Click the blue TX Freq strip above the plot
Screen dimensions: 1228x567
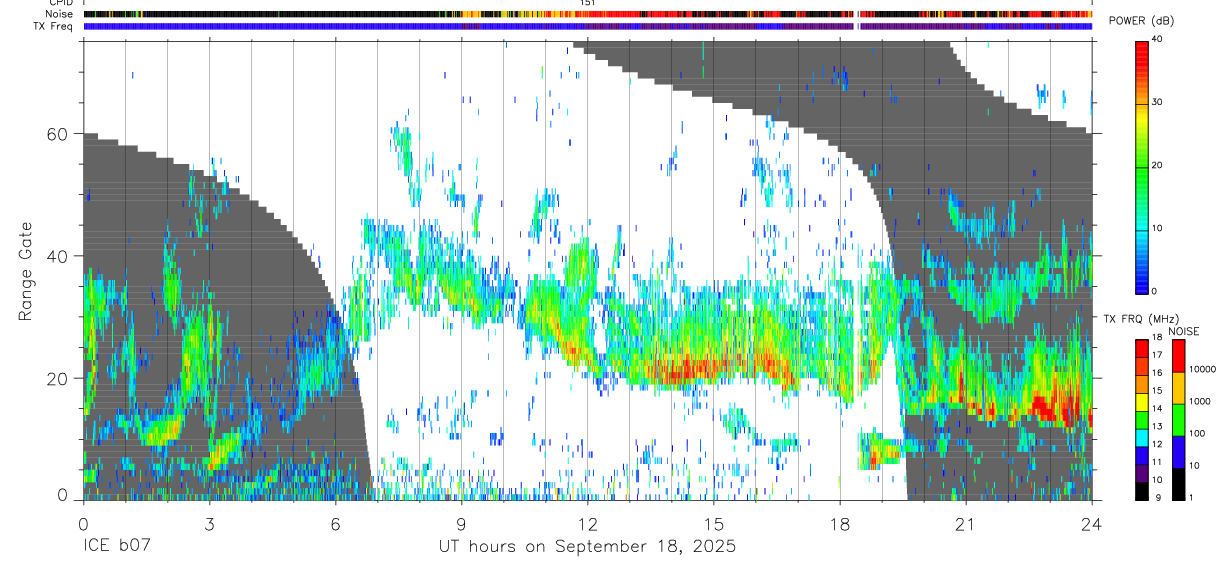click(x=587, y=26)
